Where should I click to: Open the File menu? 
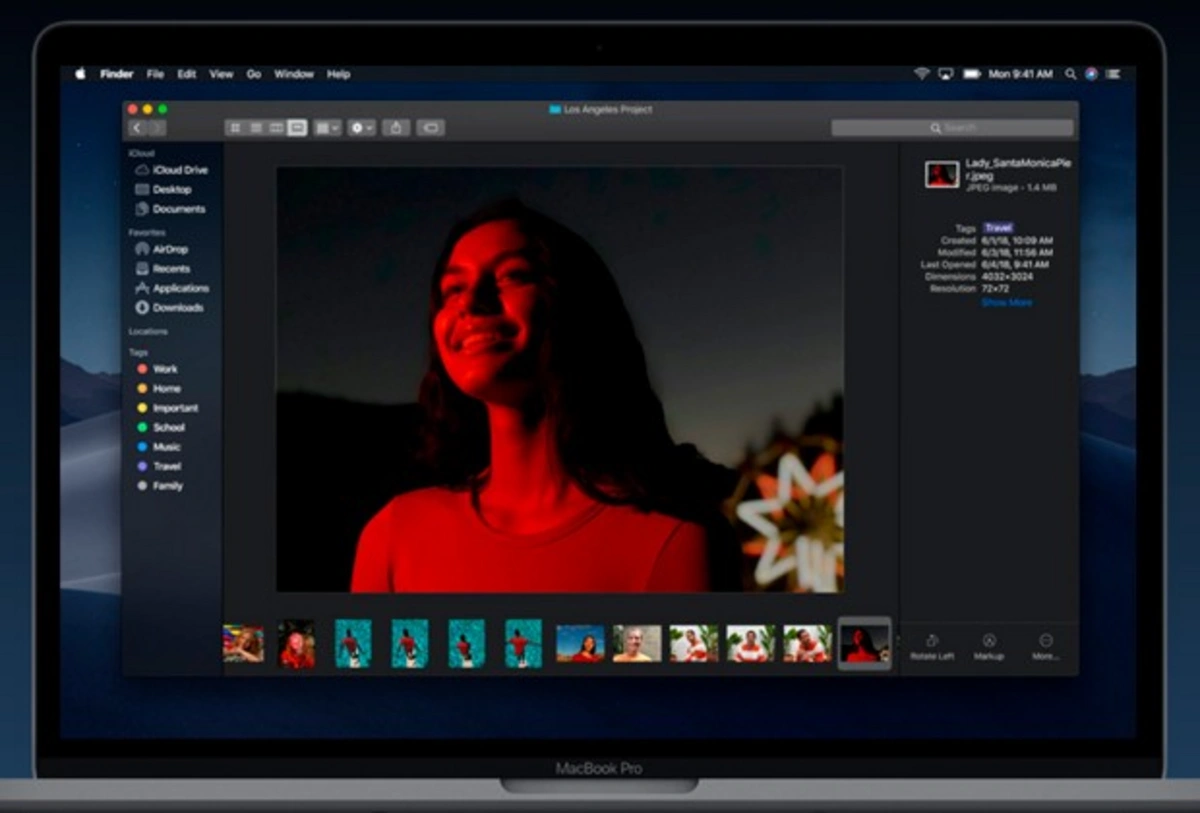tap(155, 74)
